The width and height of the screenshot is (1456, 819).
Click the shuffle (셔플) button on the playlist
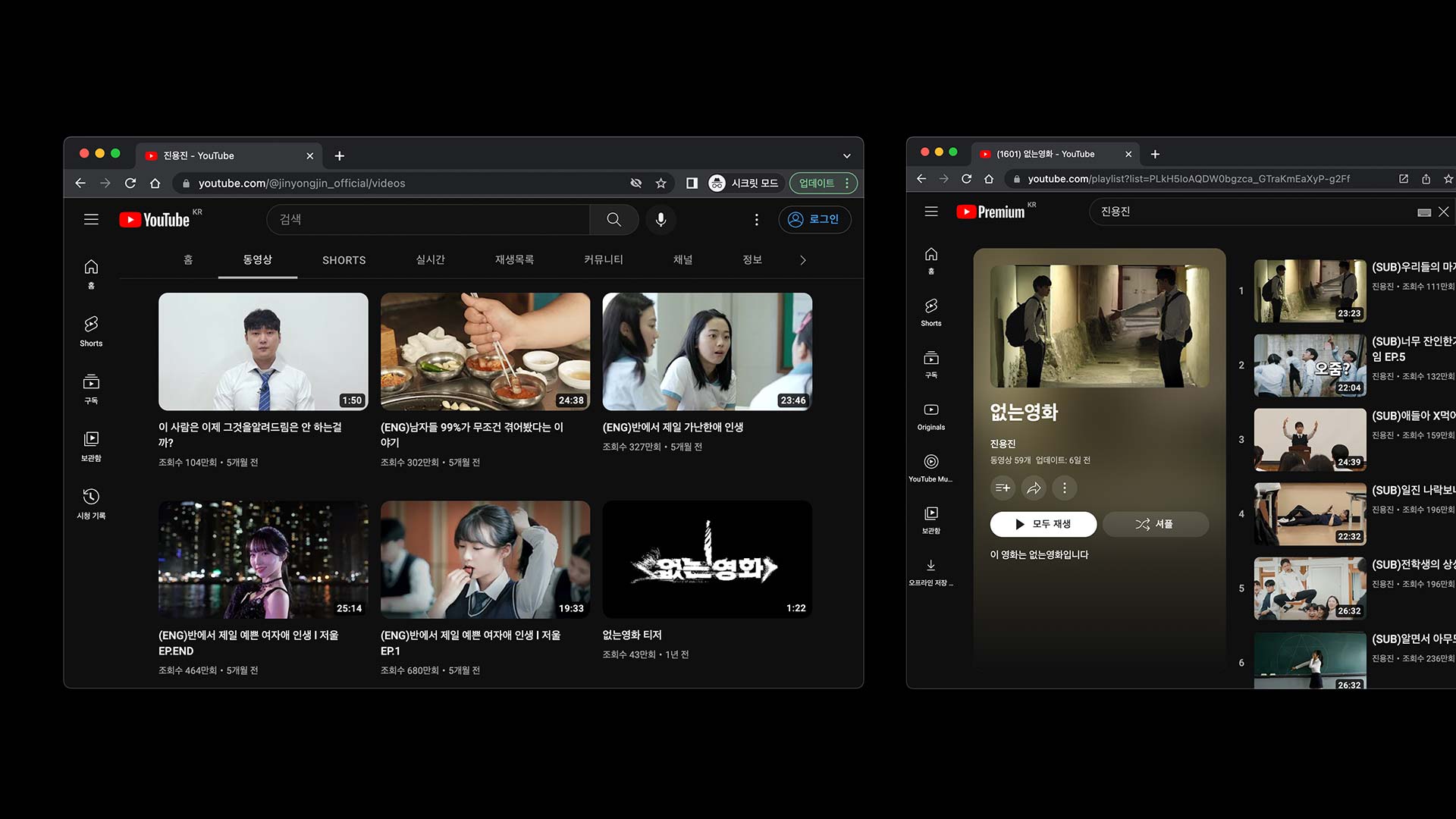[1155, 524]
